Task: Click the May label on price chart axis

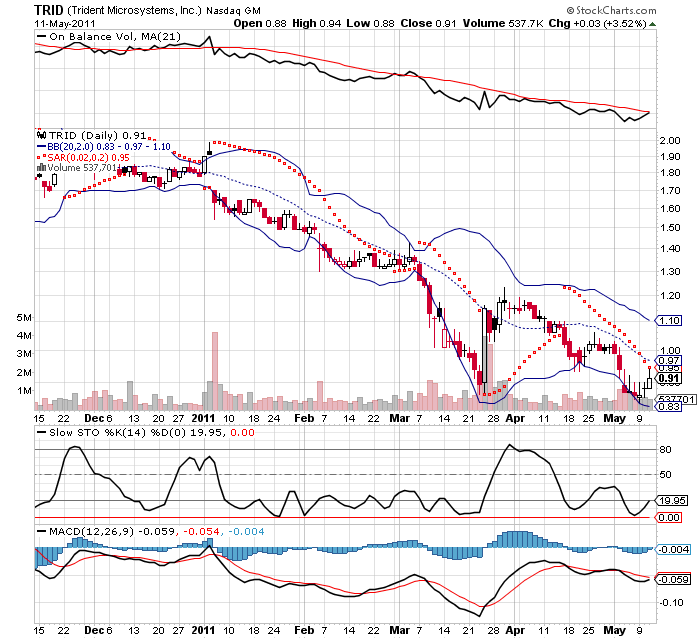Action: [614, 418]
